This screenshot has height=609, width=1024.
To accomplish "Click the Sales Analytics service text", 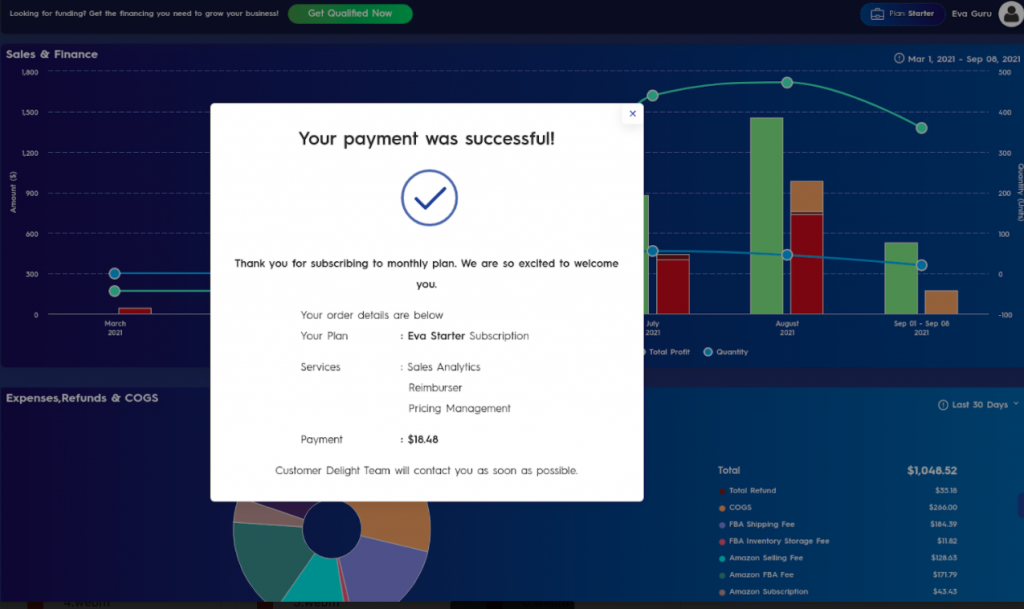I will coord(443,367).
